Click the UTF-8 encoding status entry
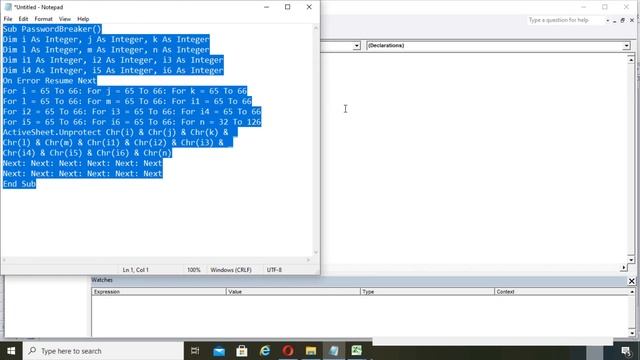Viewport: 640px width, 360px height. tap(274, 270)
